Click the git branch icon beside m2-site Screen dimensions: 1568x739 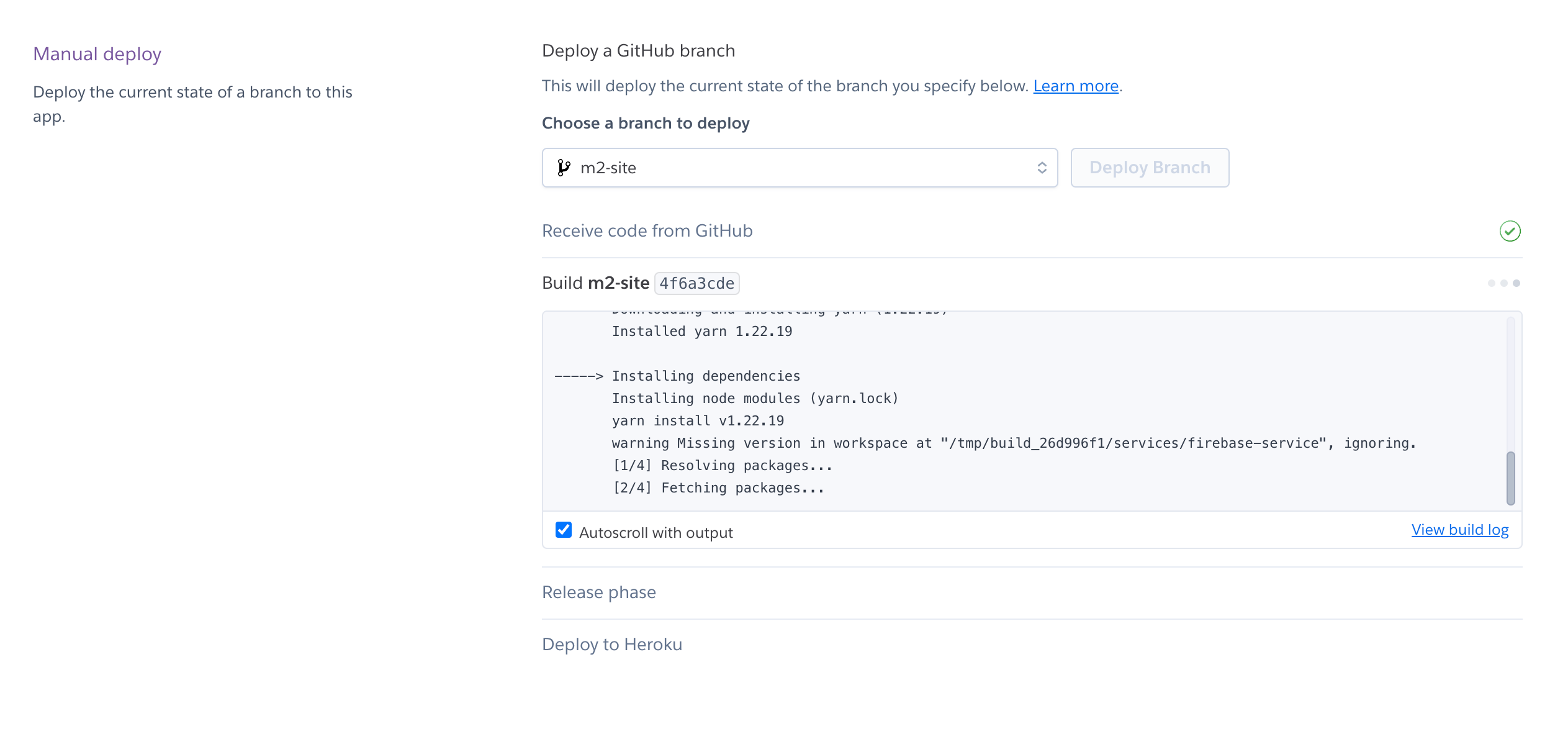click(x=562, y=168)
